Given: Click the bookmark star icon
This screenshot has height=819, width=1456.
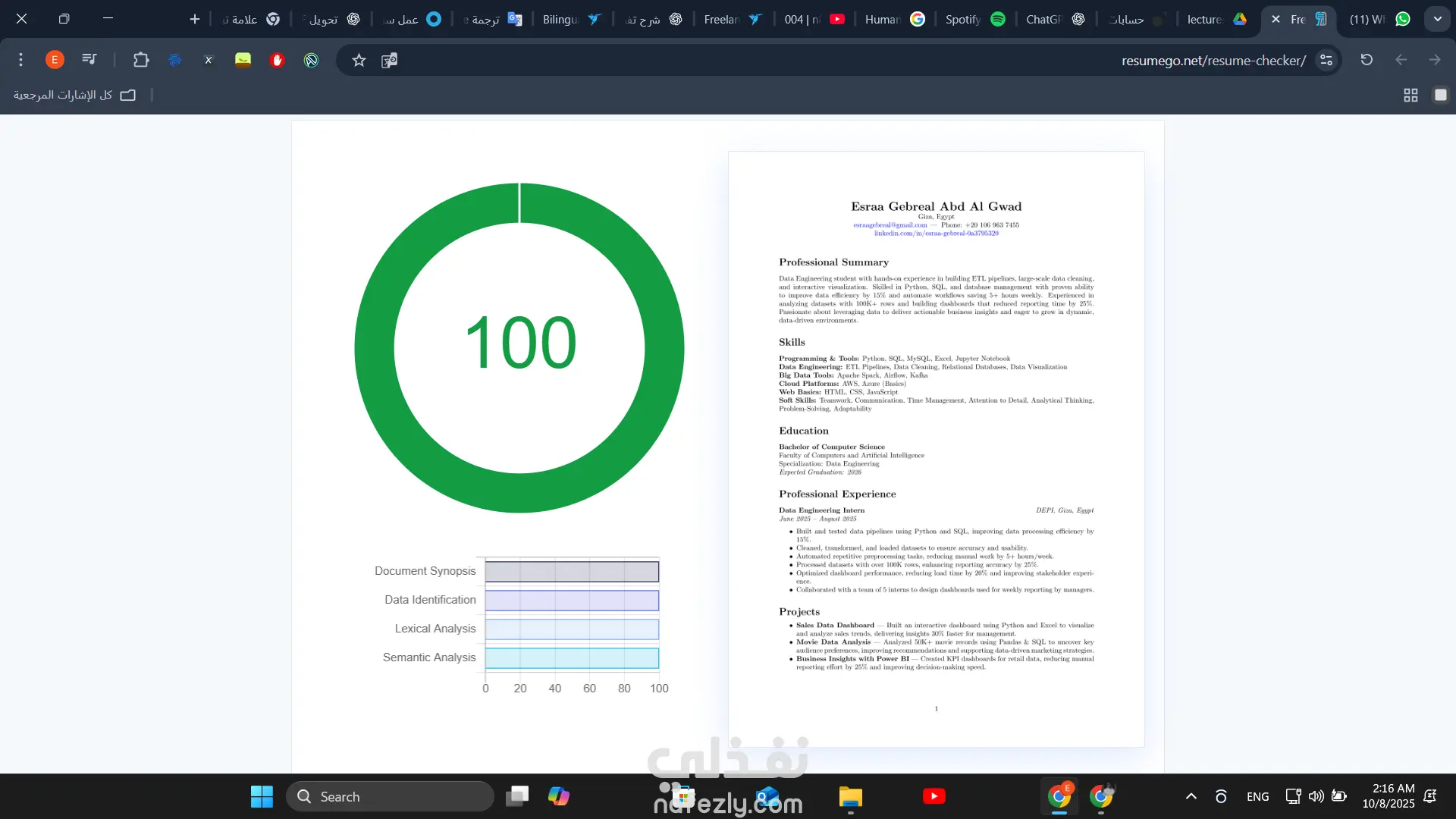Looking at the screenshot, I should [359, 60].
